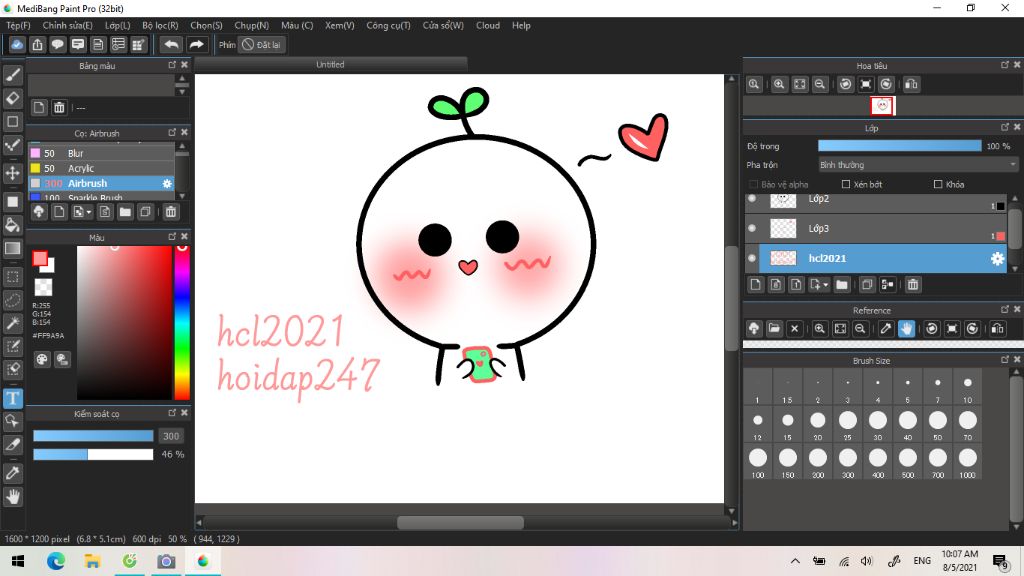Click the cloud save icon in top toolbar
This screenshot has height=576, width=1024.
(17, 44)
